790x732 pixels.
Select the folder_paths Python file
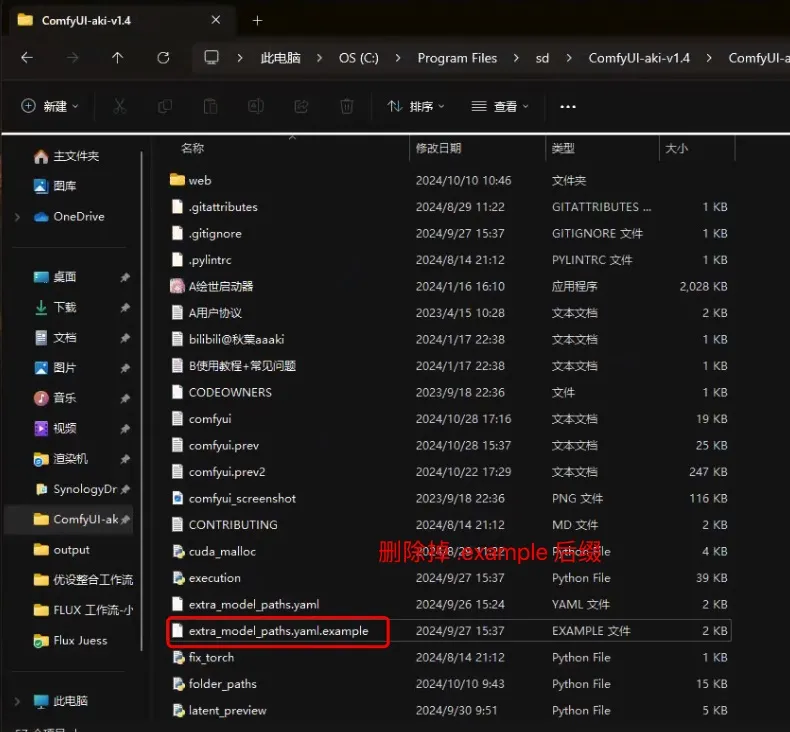214,684
